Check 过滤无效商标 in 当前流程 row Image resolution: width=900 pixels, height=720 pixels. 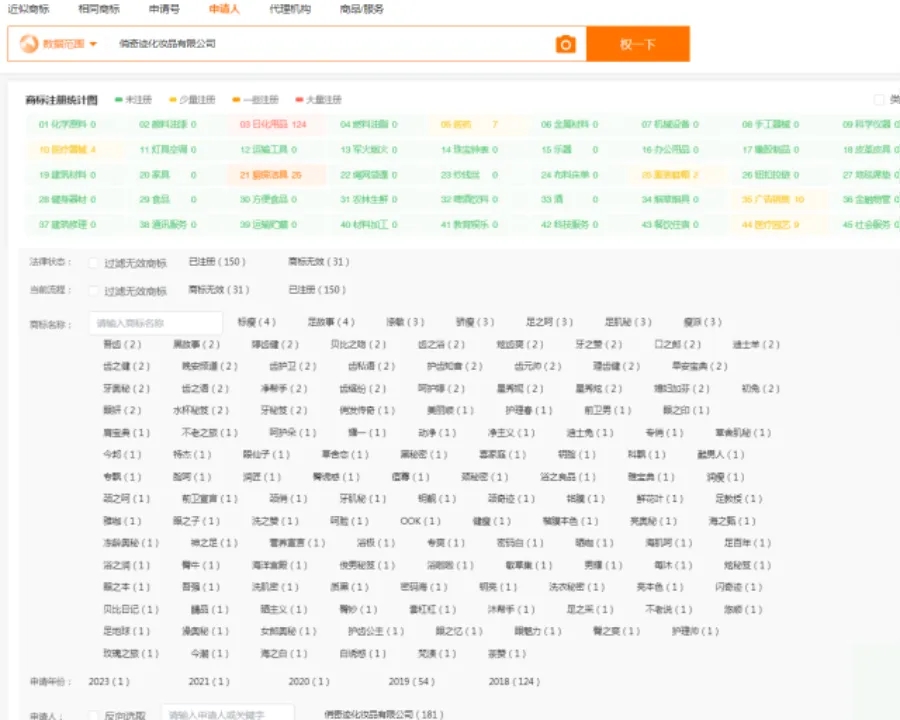coord(95,291)
